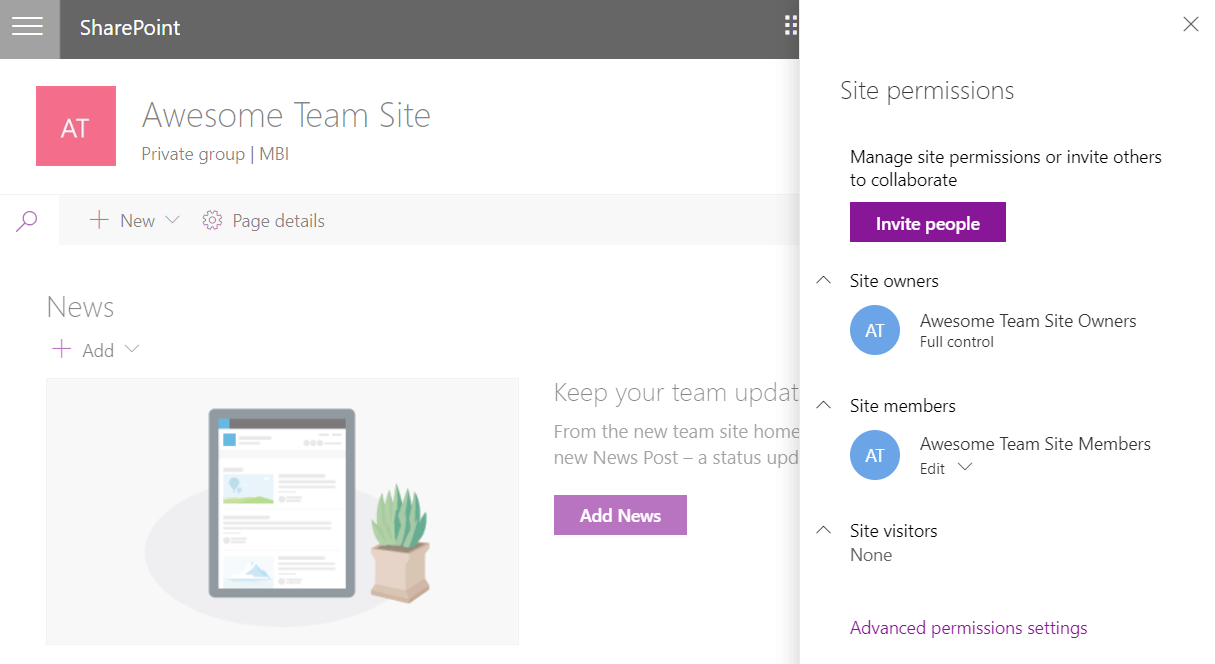Viewport: 1215px width, 664px height.
Task: Collapse the Site visitors section
Action: tap(824, 530)
